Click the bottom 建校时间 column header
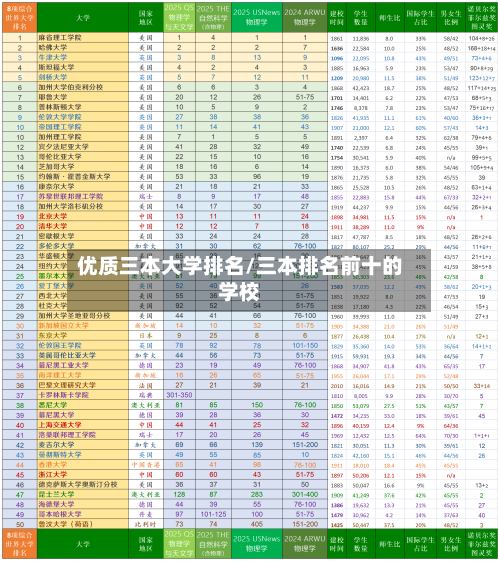The height and width of the screenshot is (561, 500). tap(337, 544)
